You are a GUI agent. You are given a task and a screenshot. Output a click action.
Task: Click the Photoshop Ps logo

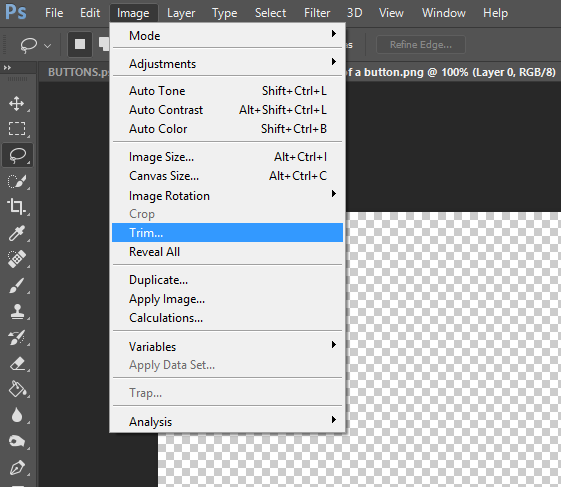click(16, 12)
